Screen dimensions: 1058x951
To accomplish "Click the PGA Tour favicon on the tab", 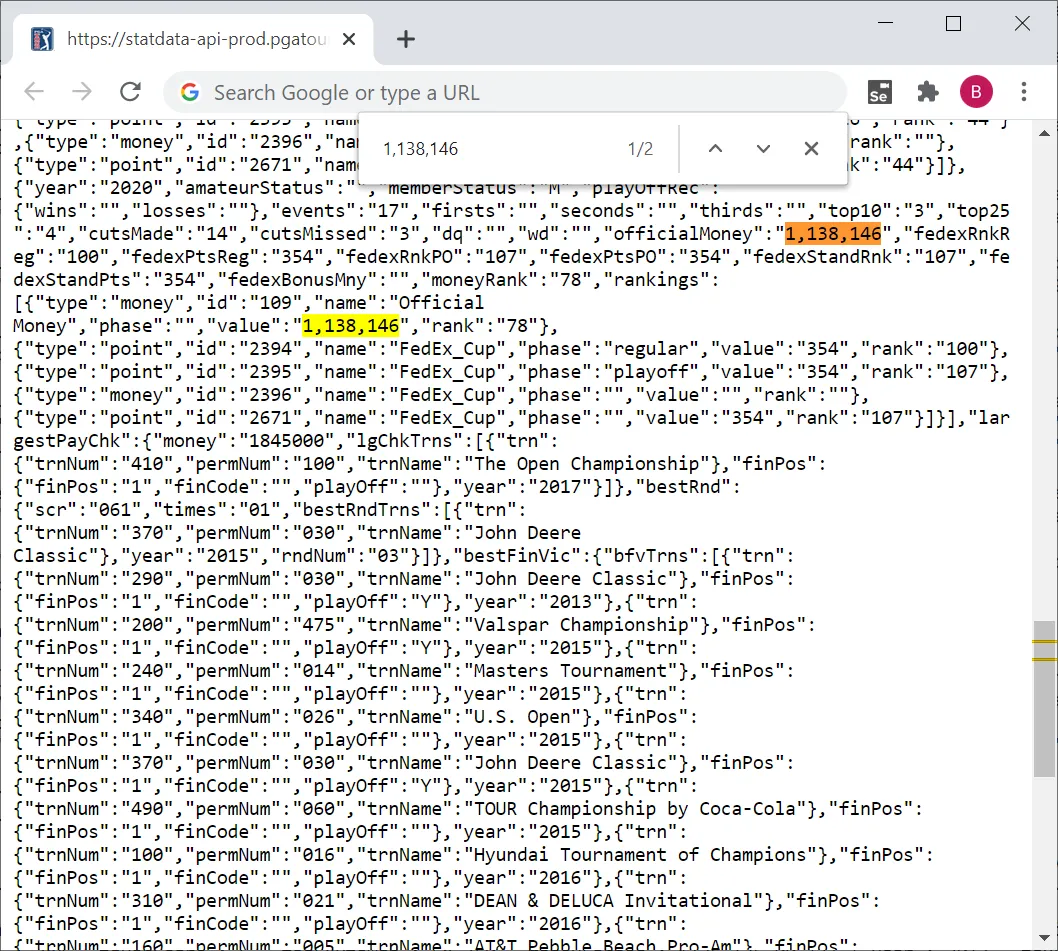I will point(43,39).
